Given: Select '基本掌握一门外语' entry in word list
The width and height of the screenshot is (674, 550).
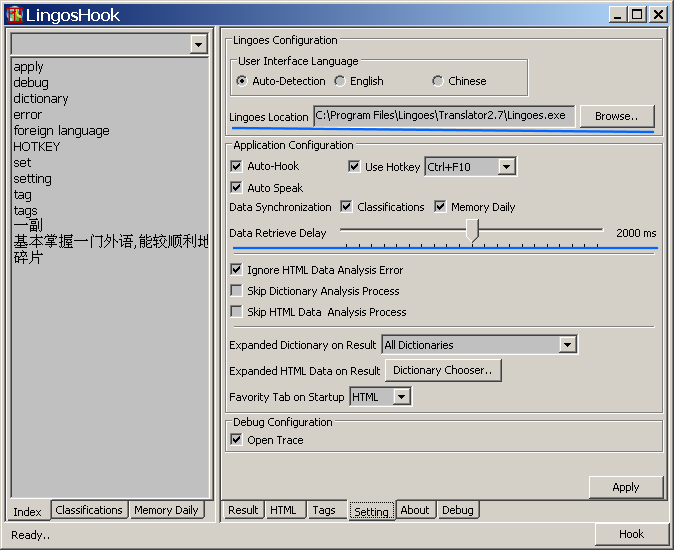Looking at the screenshot, I should click(110, 241).
